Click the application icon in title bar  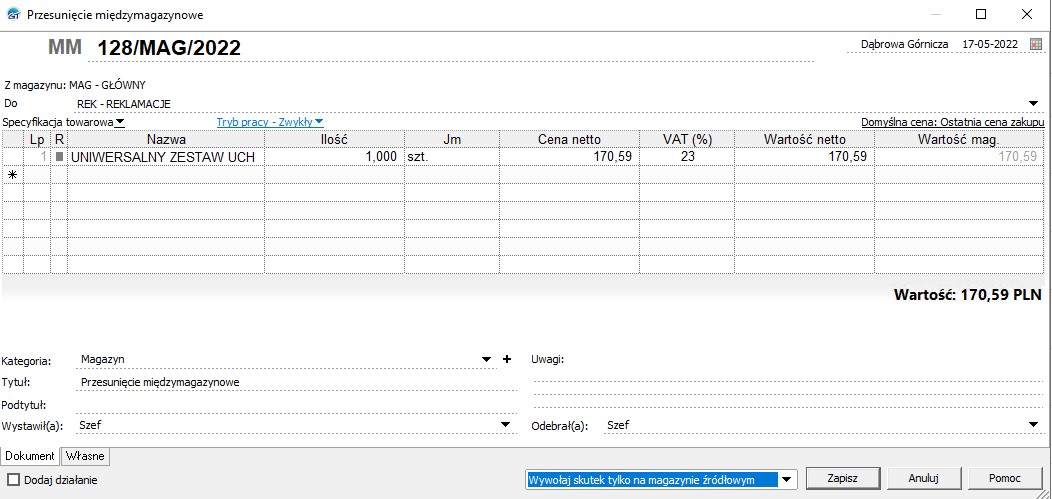pos(11,14)
